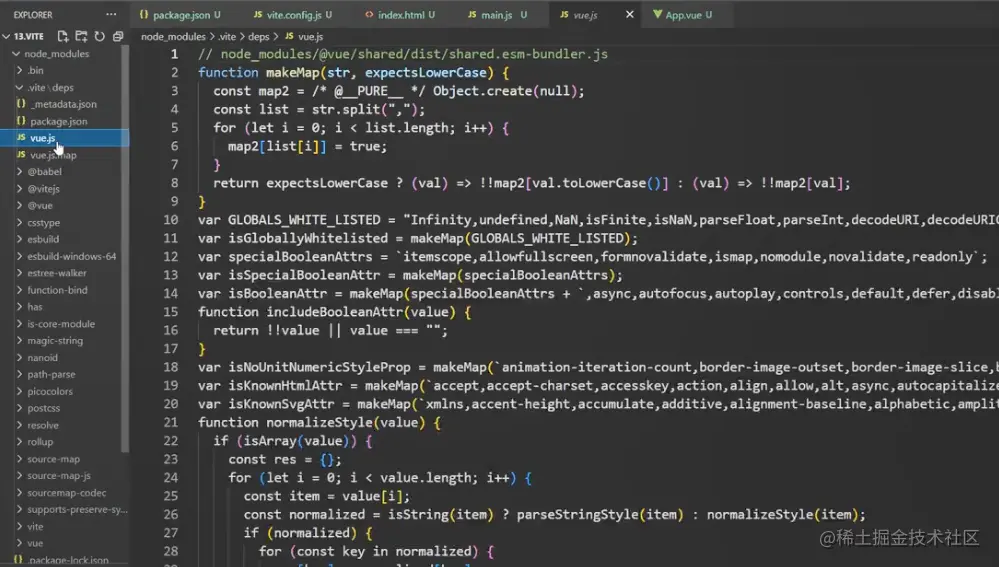The width and height of the screenshot is (999, 567).
Task: Switch to the main.js tab
Action: (x=497, y=15)
